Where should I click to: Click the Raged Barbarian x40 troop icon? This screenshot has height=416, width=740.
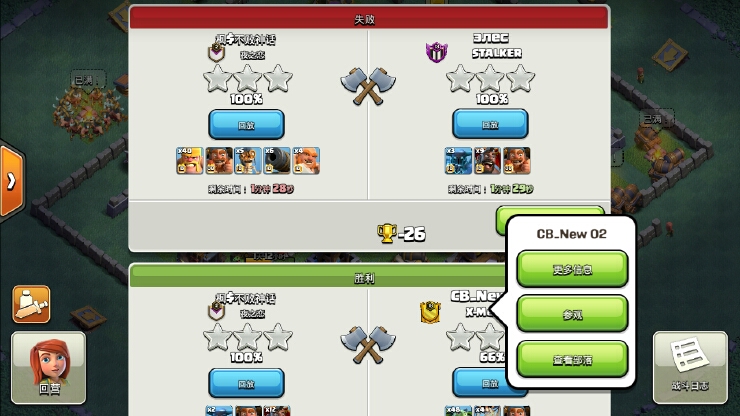pyautogui.click(x=190, y=161)
